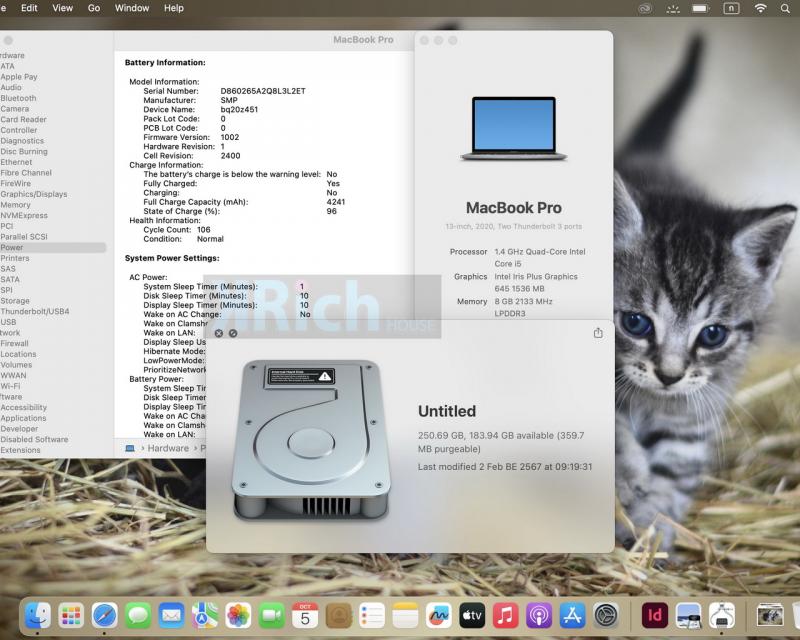Open Freeform from the Dock
Image resolution: width=800 pixels, height=640 pixels.
[439, 616]
